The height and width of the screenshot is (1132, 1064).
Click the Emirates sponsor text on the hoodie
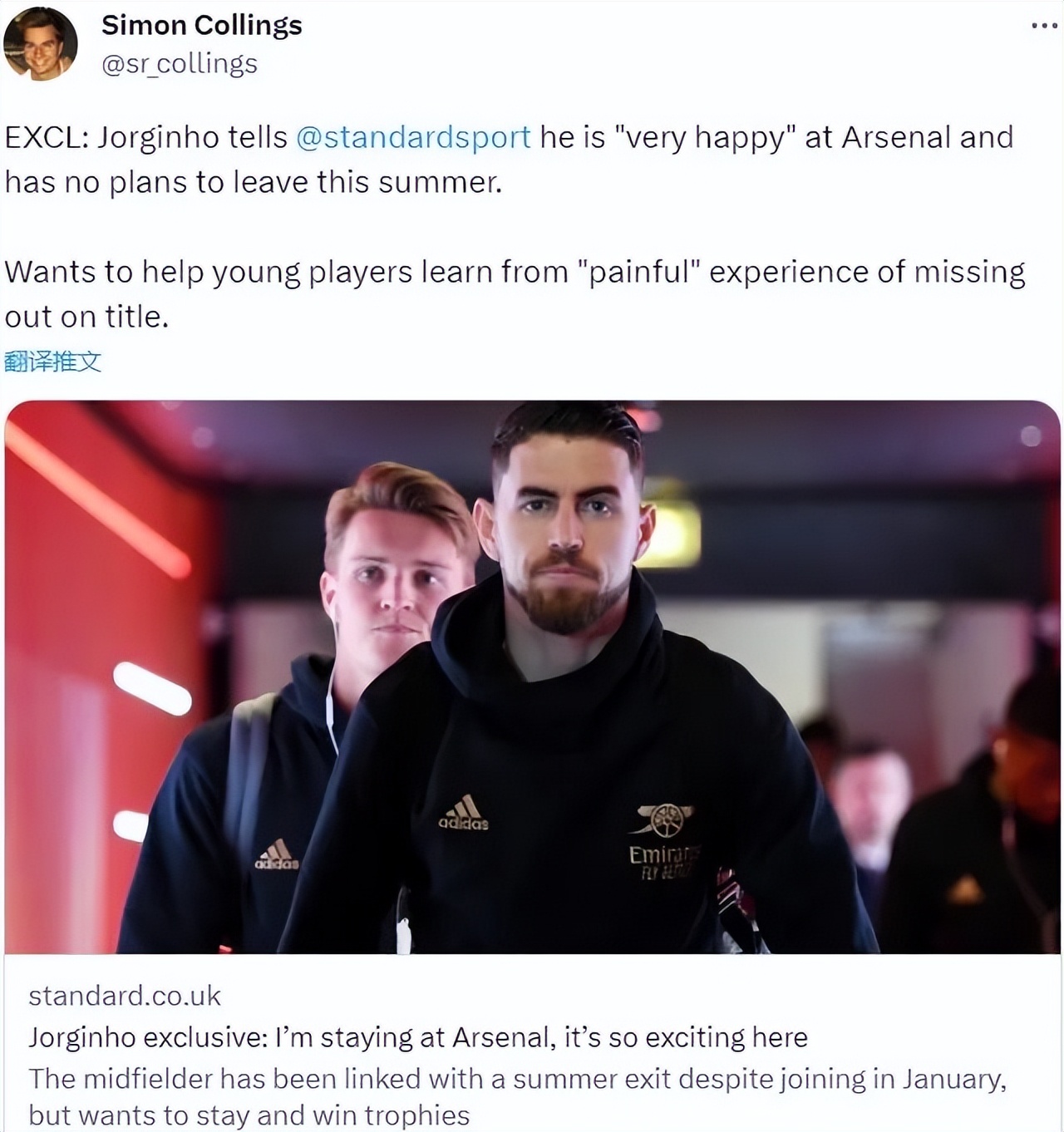663,856
